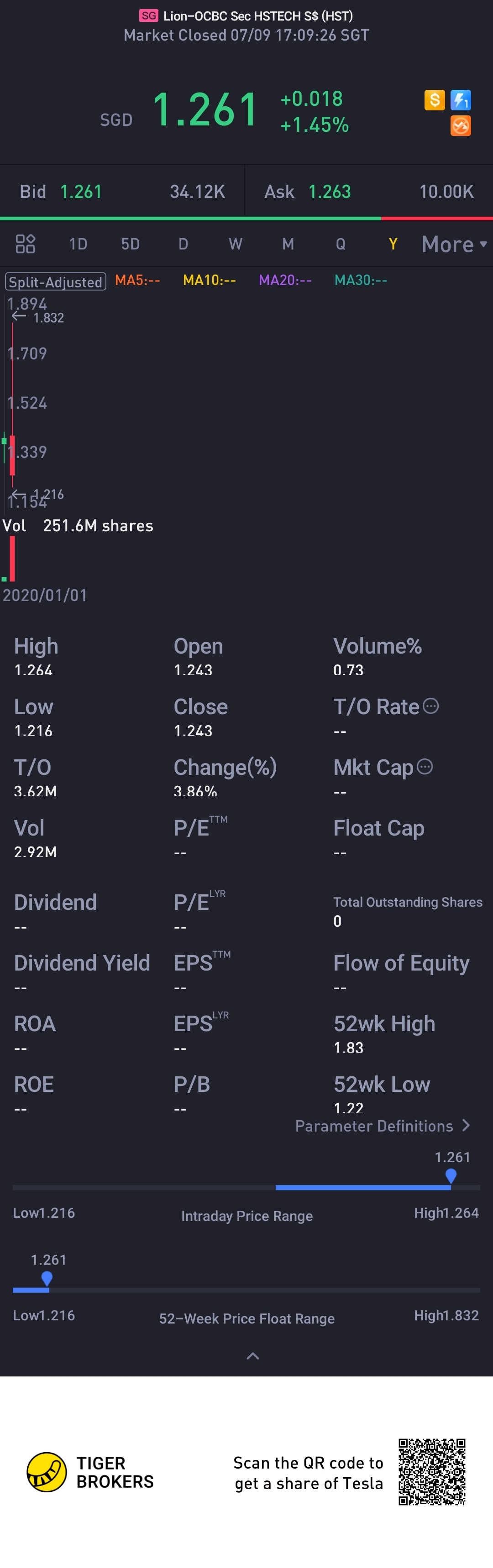The width and height of the screenshot is (493, 1568).
Task: Tap the blue lightning bolt badge
Action: click(x=461, y=99)
